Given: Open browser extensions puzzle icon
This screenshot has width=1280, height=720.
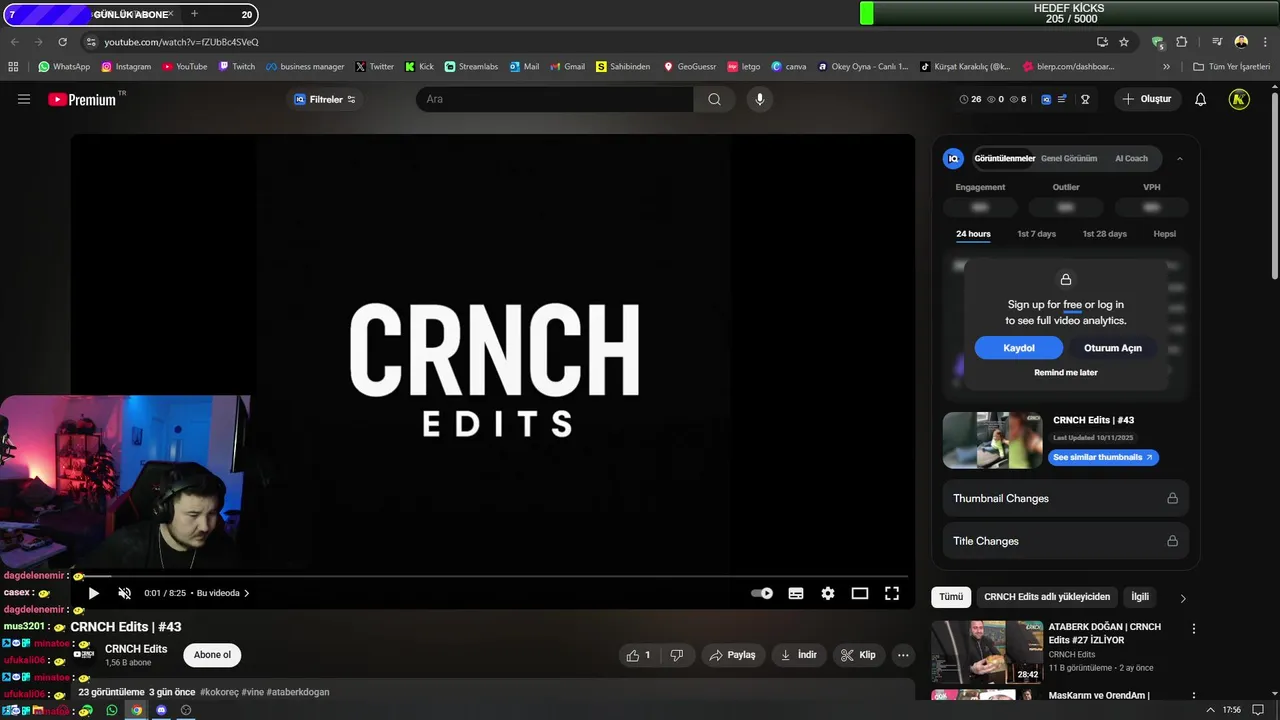Looking at the screenshot, I should pyautogui.click(x=1182, y=42).
